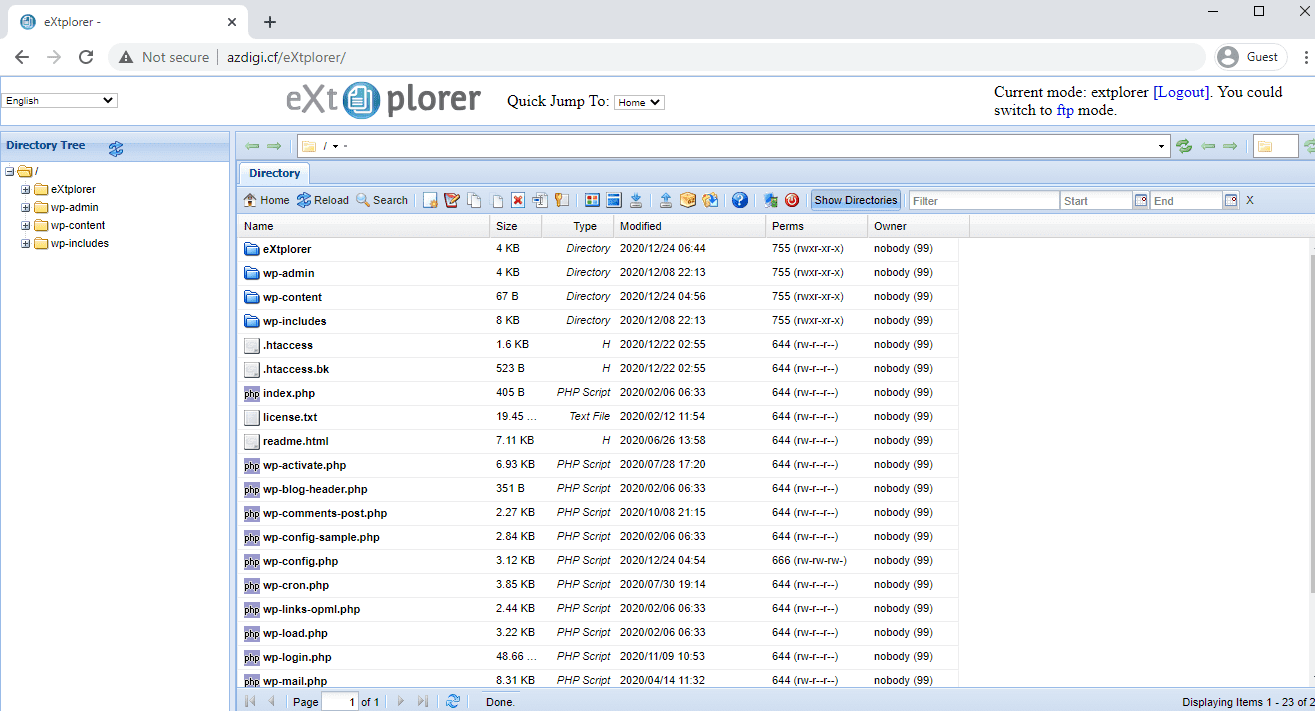Click the Logout link
The width and height of the screenshot is (1315, 711).
coord(1181,92)
